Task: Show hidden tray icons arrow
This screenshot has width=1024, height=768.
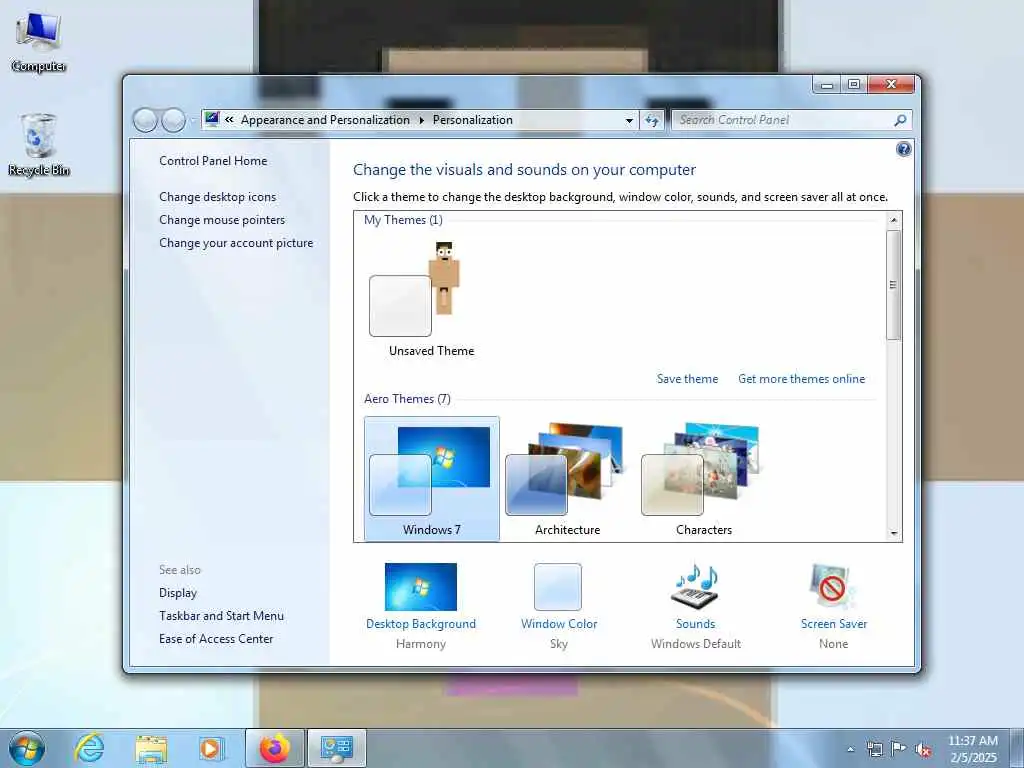Action: [x=850, y=749]
